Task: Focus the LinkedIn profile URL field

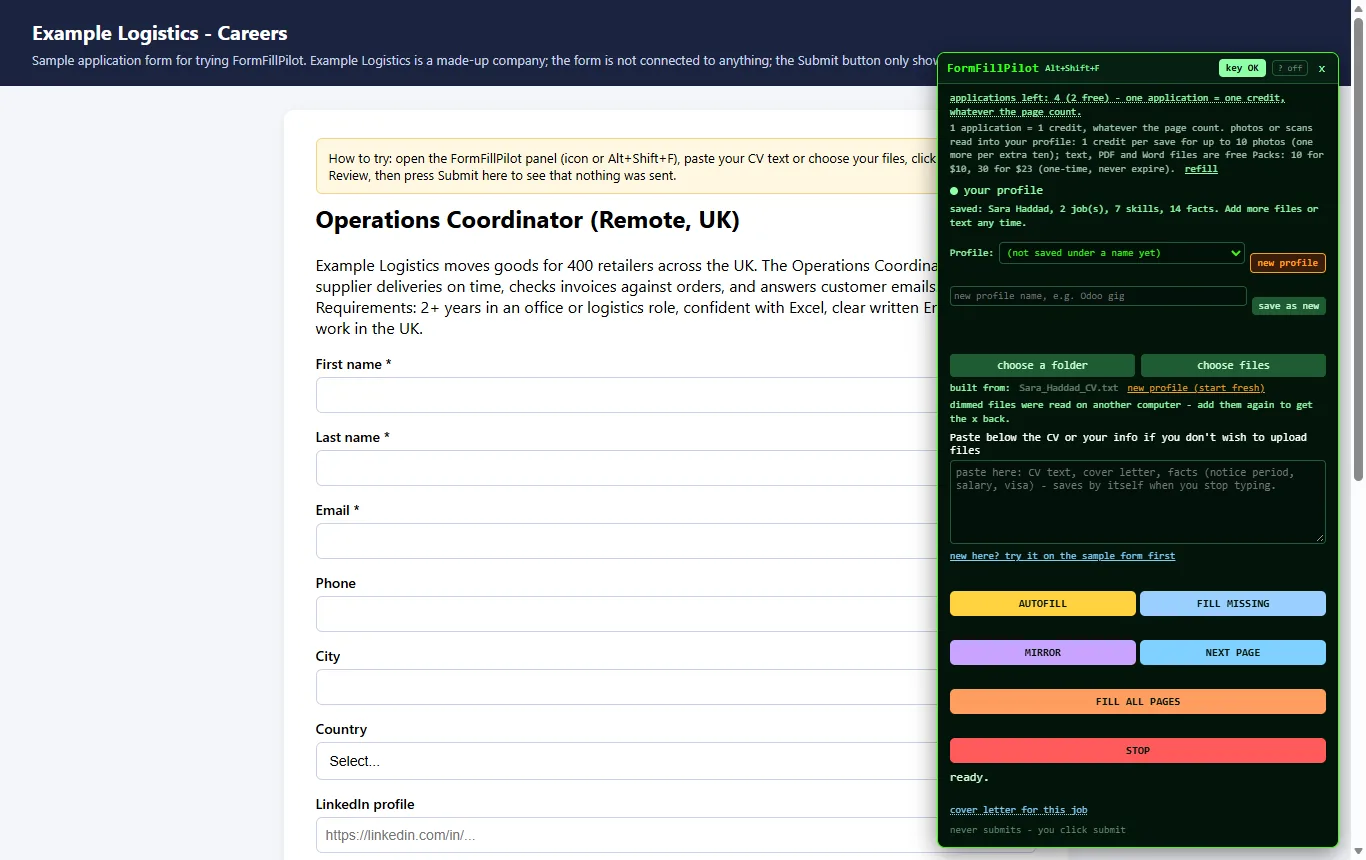Action: click(x=627, y=835)
